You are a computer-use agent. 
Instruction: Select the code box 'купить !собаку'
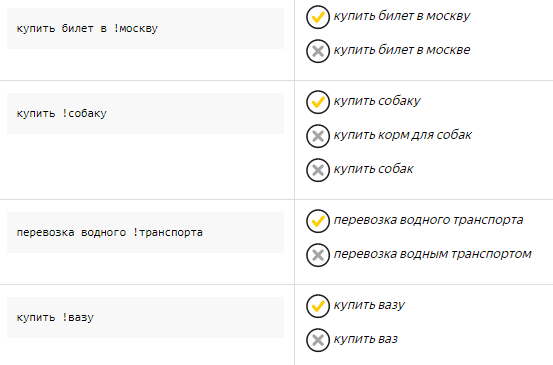pyautogui.click(x=145, y=114)
